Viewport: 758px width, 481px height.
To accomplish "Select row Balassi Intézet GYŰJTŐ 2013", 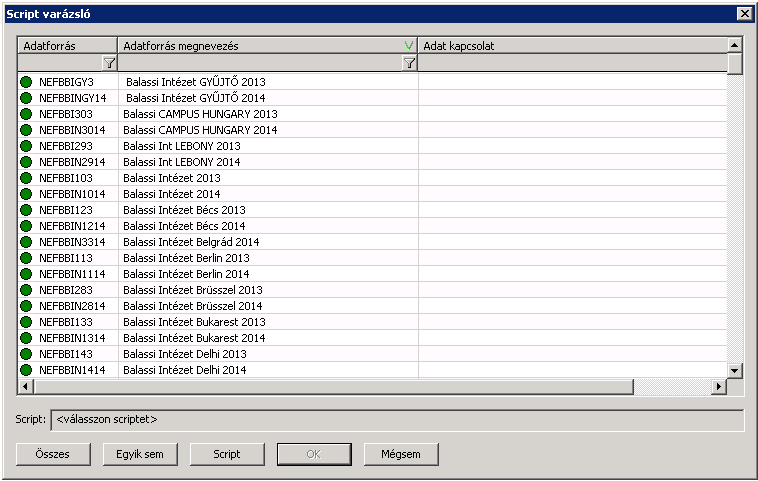I will pos(373,82).
